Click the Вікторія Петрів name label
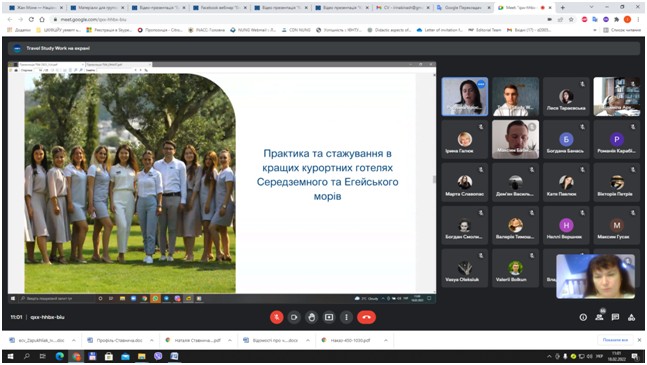Image resolution: width=647 pixels, height=365 pixels. click(615, 194)
